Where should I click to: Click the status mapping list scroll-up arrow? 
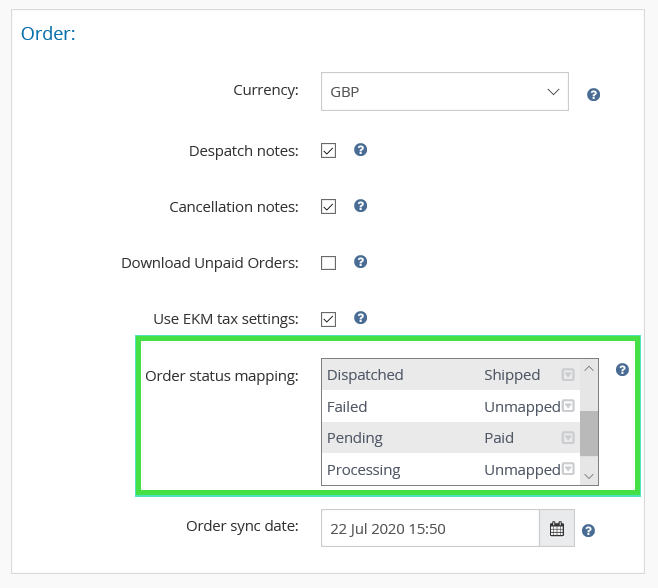click(589, 369)
